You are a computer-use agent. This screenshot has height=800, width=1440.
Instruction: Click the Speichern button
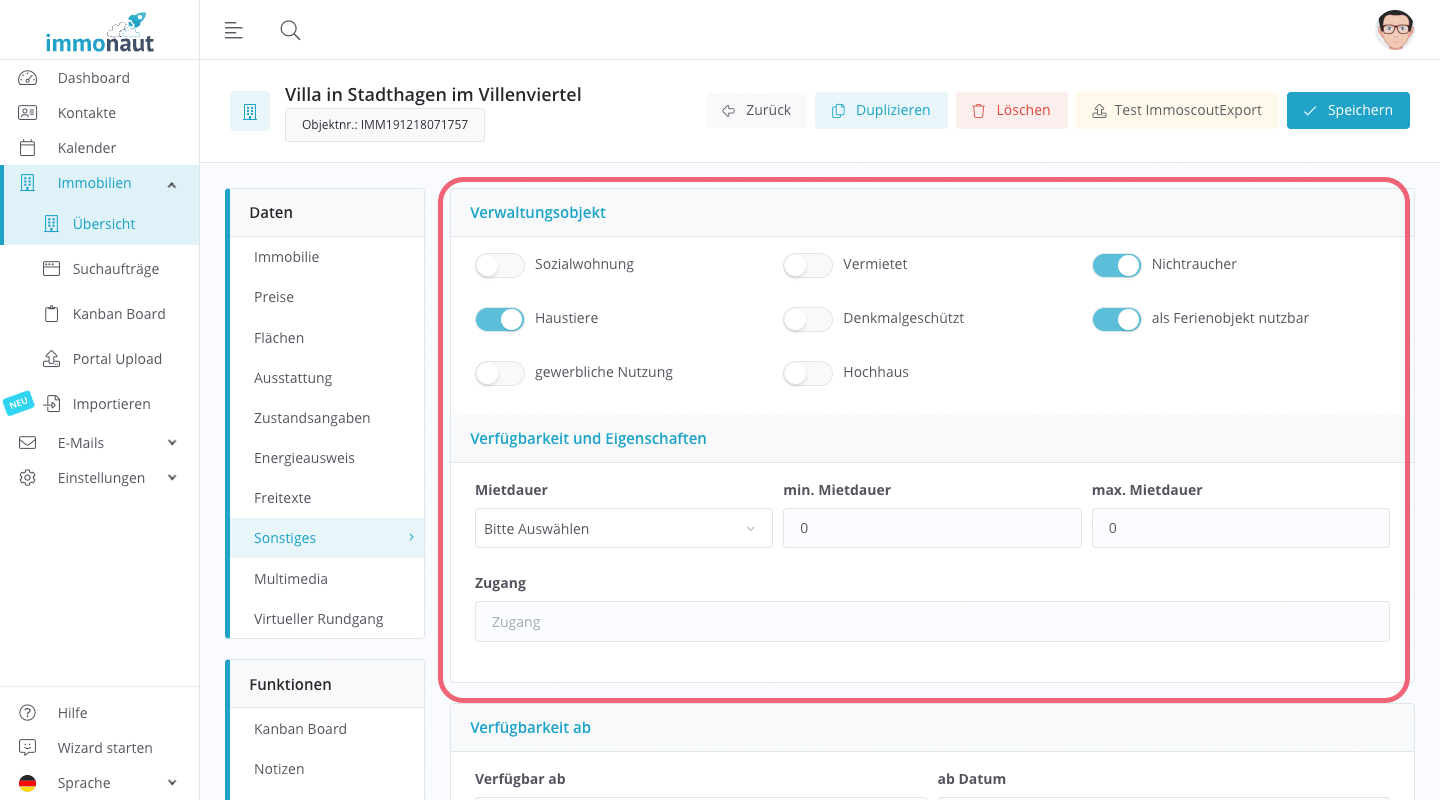pos(1347,110)
